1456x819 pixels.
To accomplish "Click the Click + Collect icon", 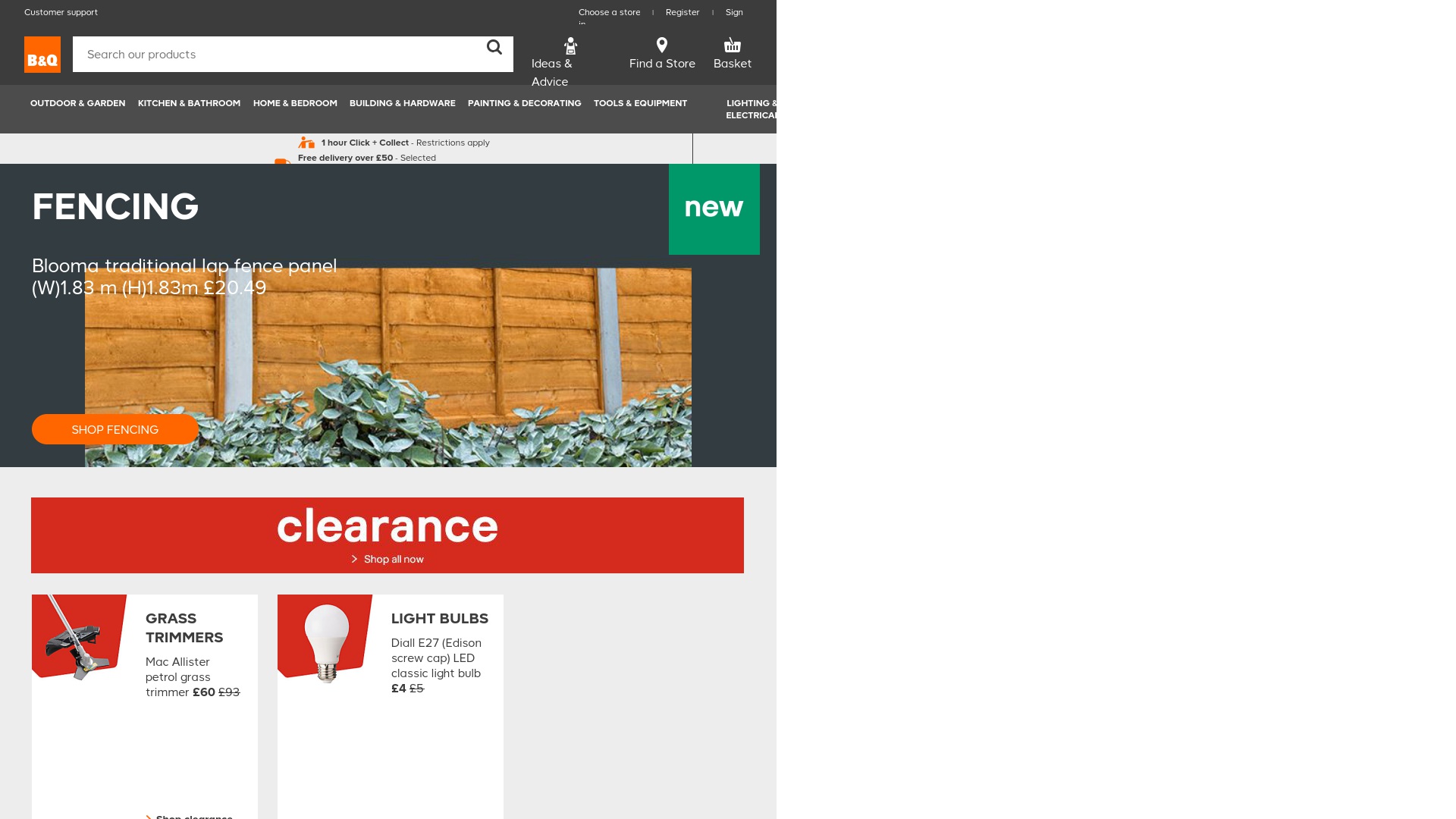I will pos(306,143).
